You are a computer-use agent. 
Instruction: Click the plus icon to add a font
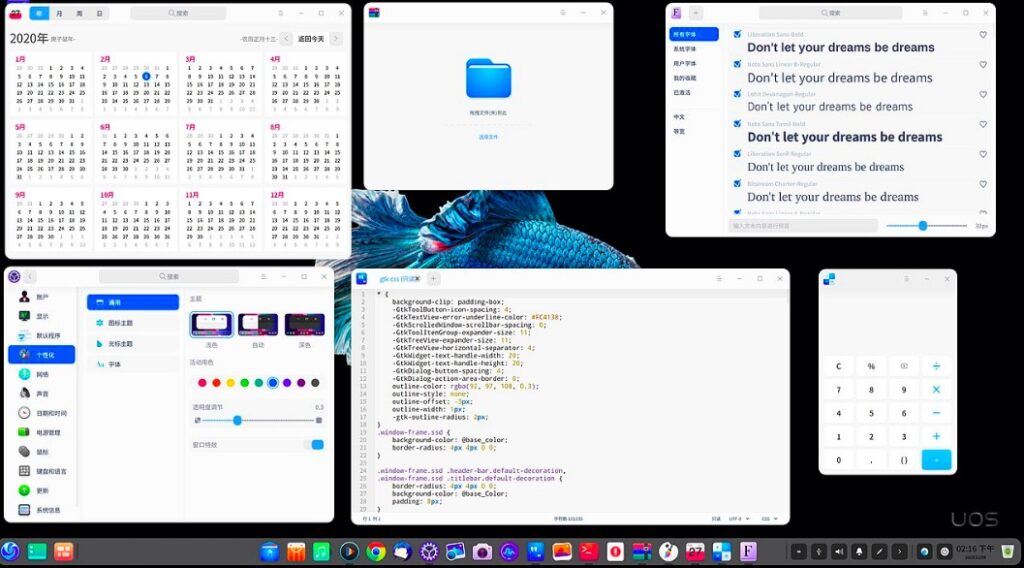click(696, 13)
